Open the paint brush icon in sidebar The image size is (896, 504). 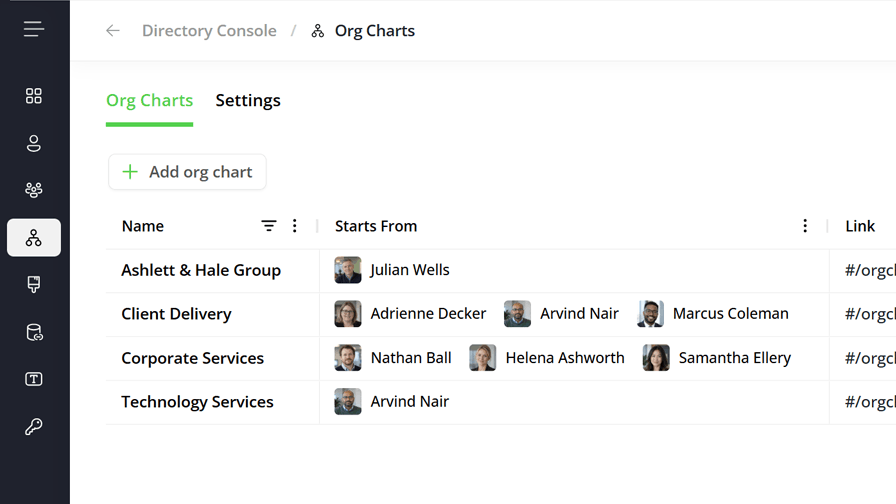[x=34, y=285]
